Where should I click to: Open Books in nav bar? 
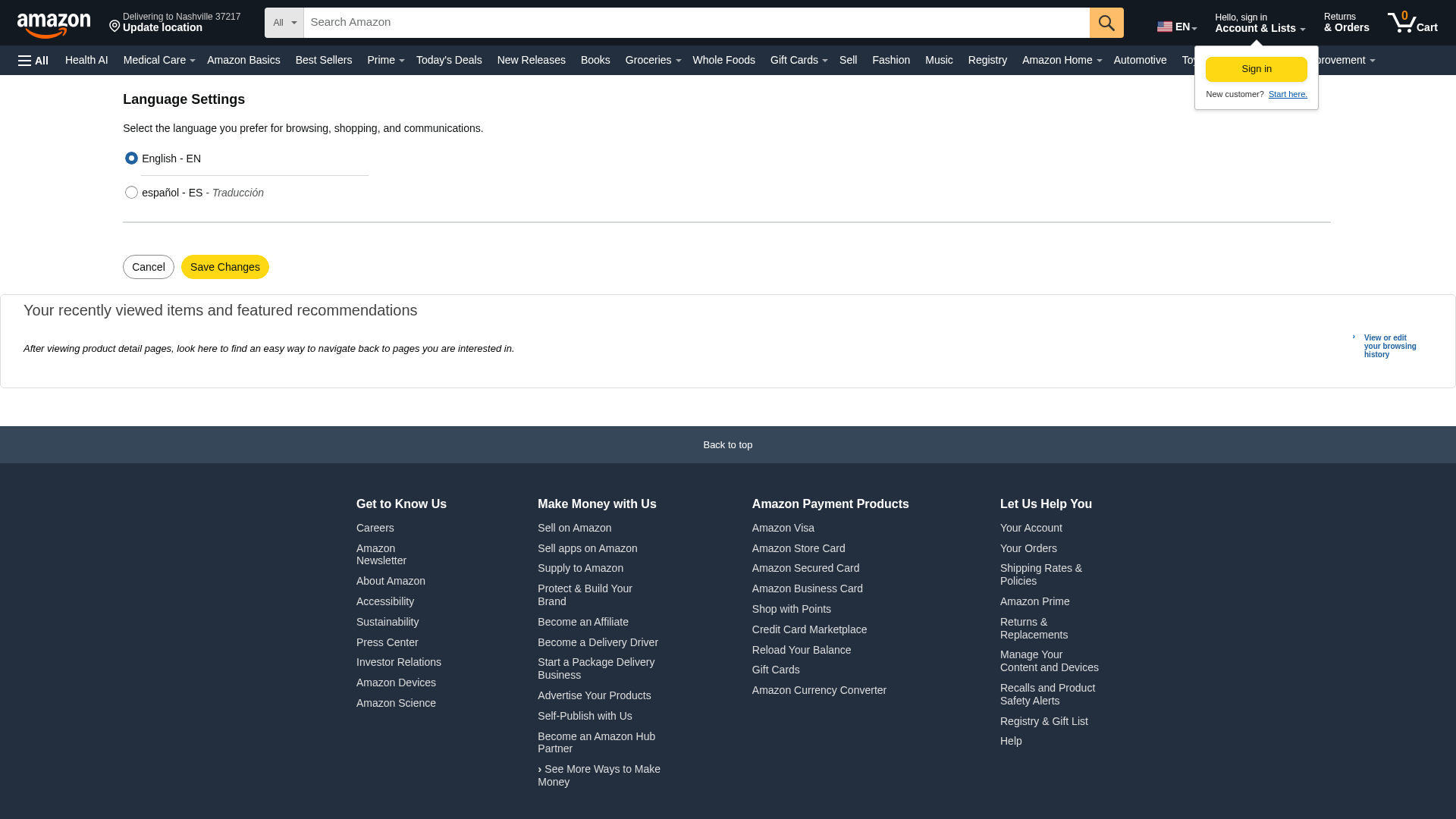click(595, 60)
